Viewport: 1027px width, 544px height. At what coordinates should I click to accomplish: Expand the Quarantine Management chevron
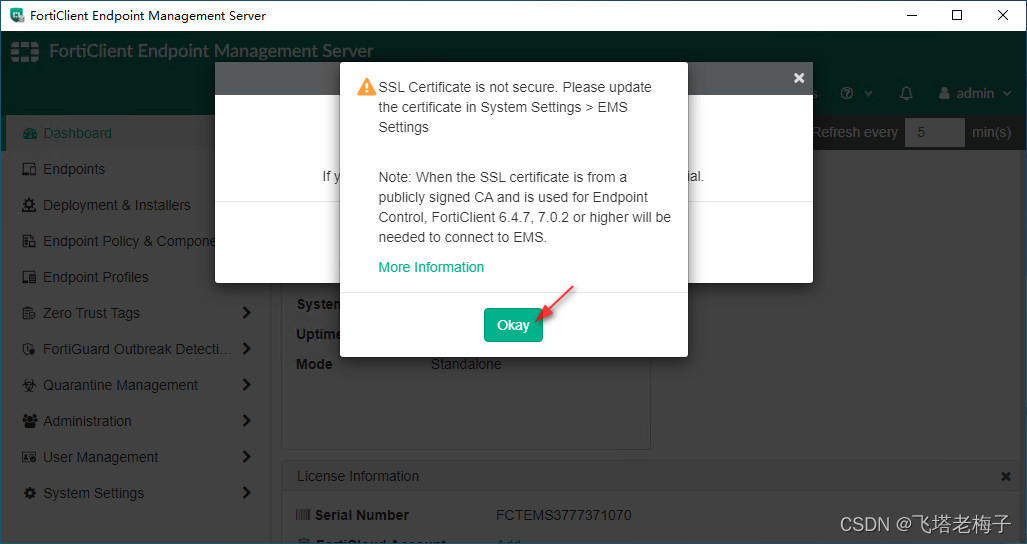point(246,385)
